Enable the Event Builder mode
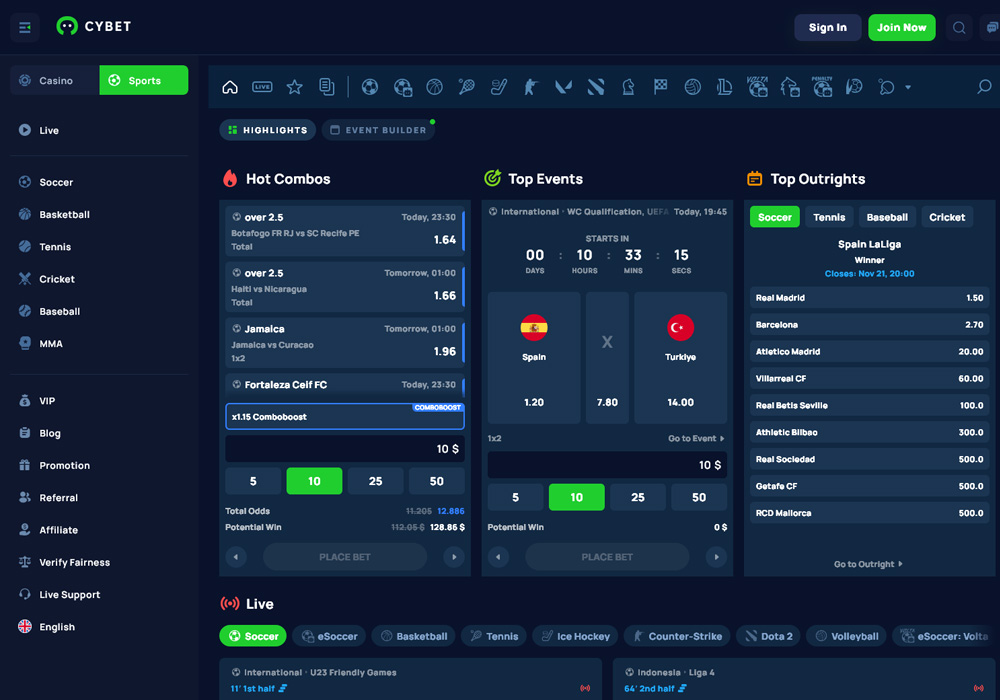The image size is (1000, 700). [x=378, y=129]
